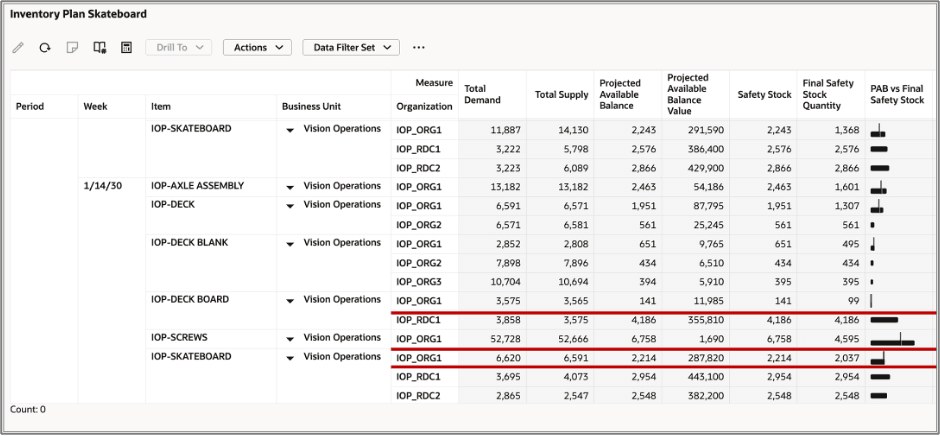Open the calculator icon in toolbar
940x436 pixels.
point(126,47)
